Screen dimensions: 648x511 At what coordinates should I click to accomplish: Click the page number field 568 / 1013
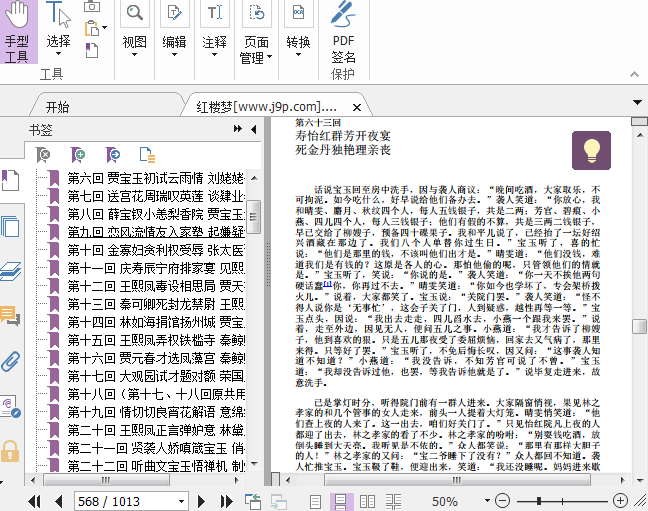click(126, 501)
